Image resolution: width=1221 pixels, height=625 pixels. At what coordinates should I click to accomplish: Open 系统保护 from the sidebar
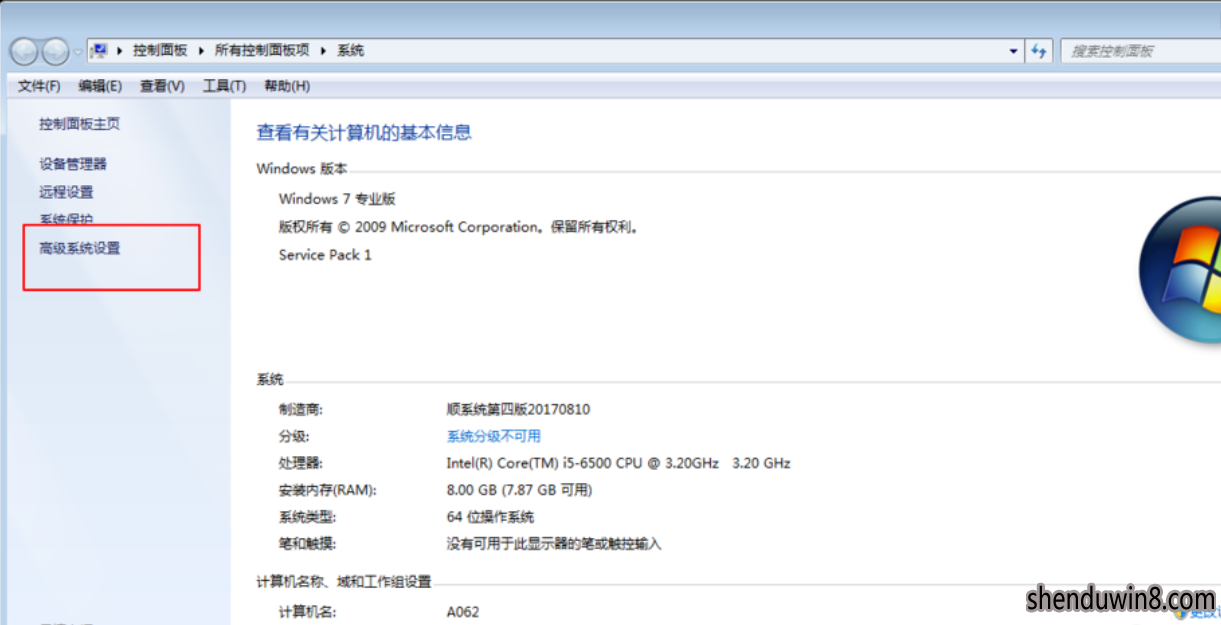click(66, 220)
